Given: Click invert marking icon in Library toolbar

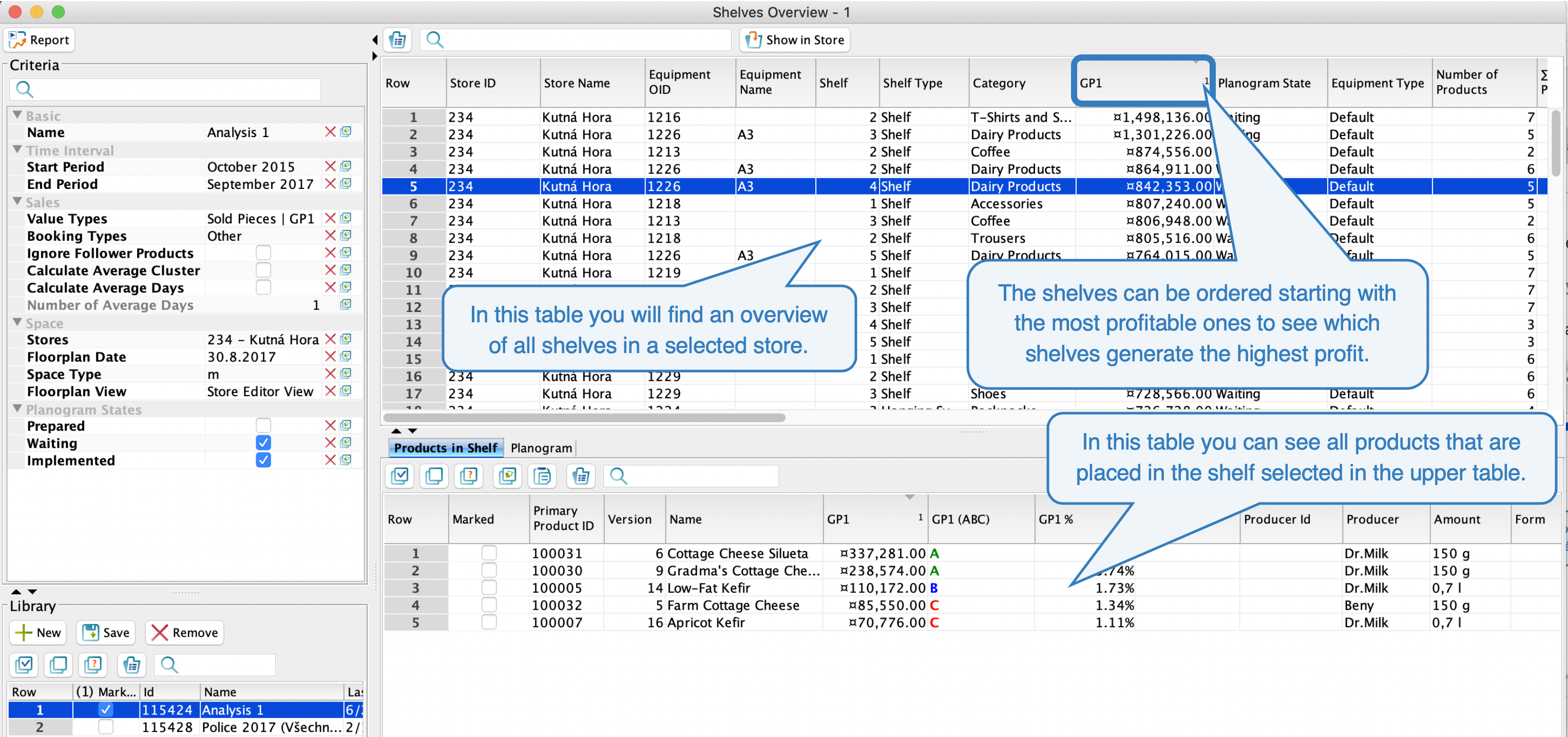Looking at the screenshot, I should point(93,665).
